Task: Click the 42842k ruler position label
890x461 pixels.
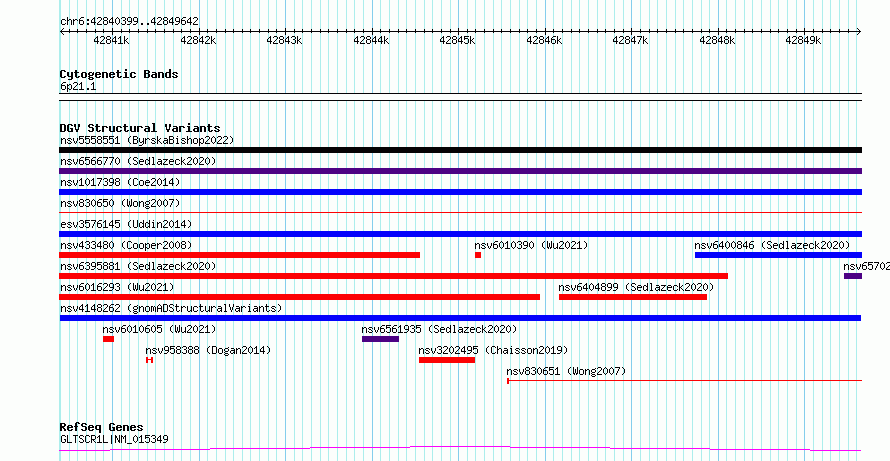Action: [x=199, y=40]
